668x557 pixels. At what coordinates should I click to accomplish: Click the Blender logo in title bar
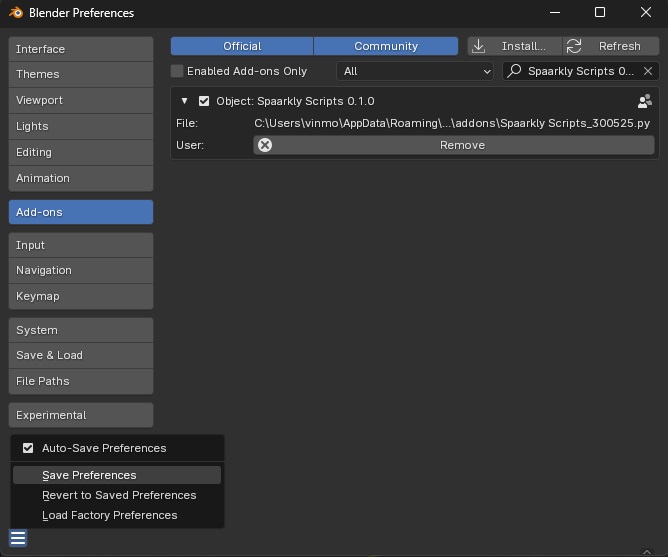[16, 12]
